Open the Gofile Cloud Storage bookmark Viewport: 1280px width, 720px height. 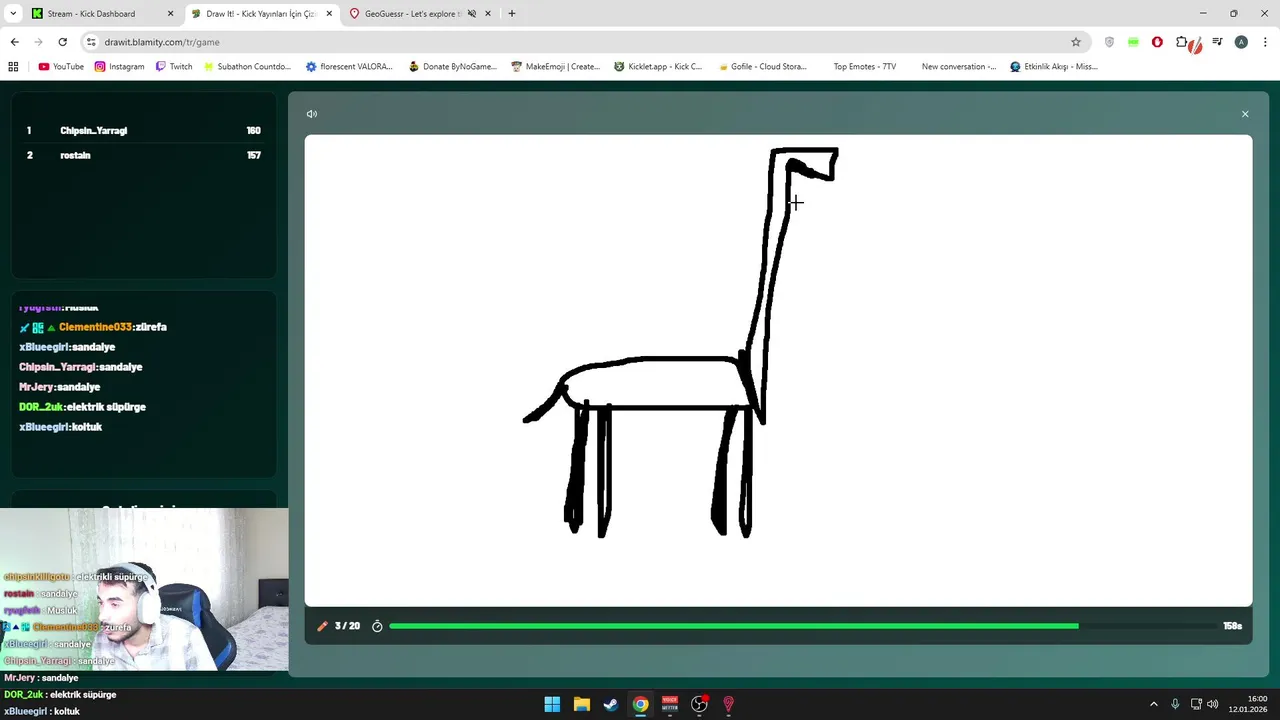point(761,67)
